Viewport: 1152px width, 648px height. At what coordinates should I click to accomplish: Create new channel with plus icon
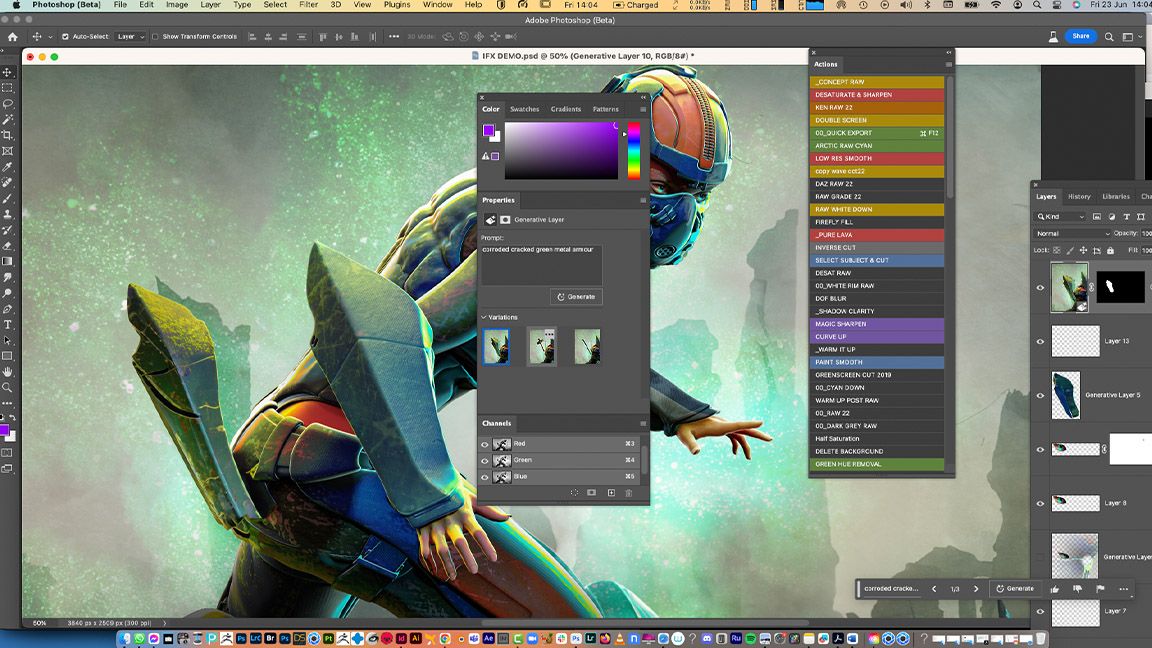coord(611,493)
